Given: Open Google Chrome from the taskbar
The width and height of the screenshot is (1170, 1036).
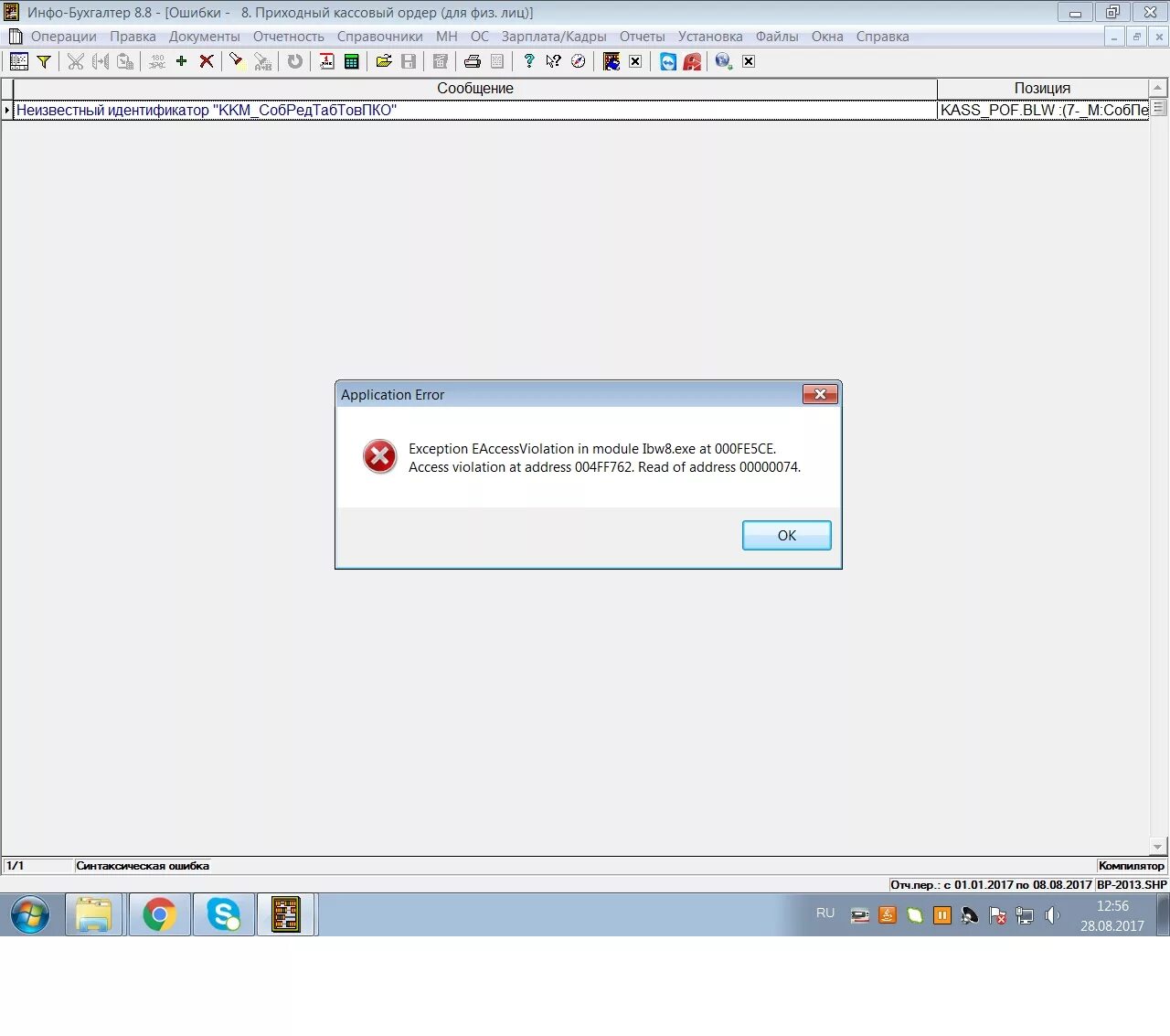Looking at the screenshot, I should tap(159, 914).
